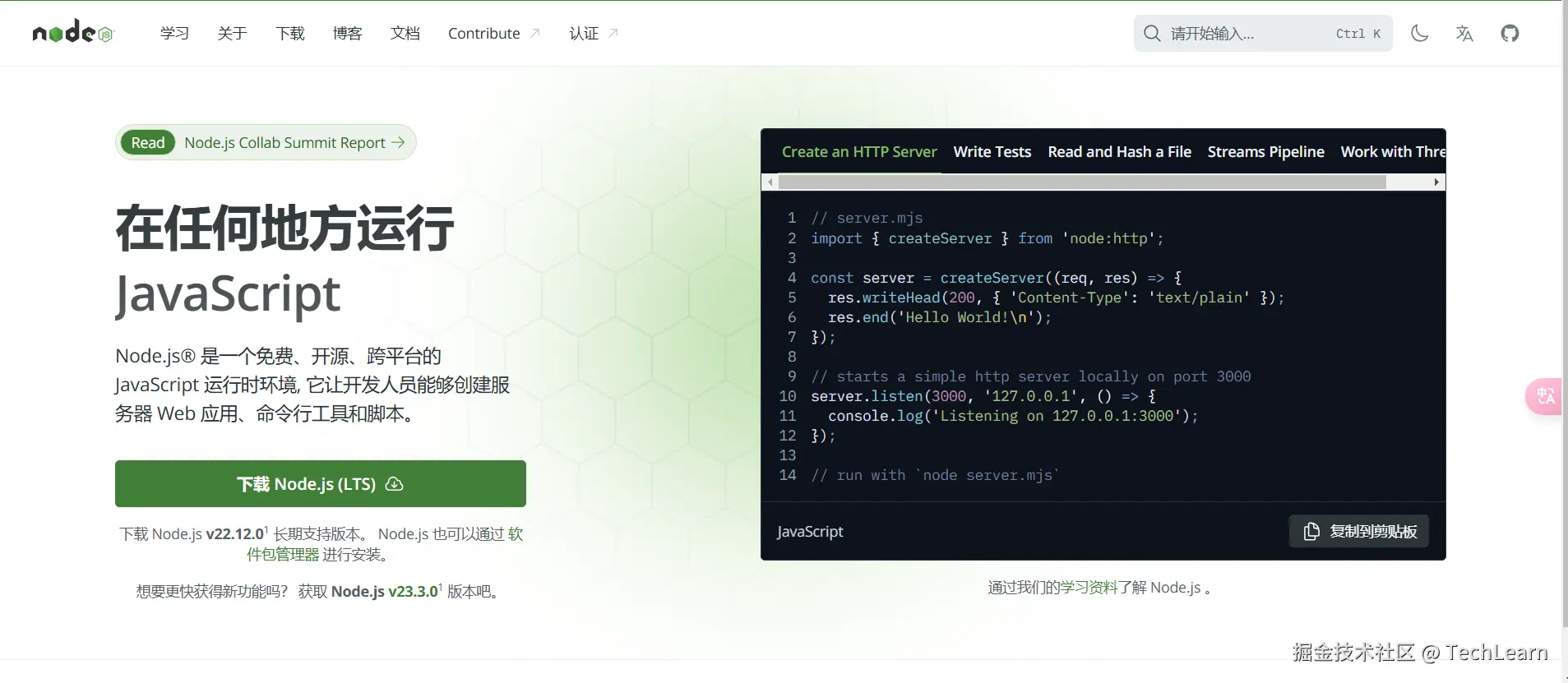The image size is (1568, 683).
Task: Open the Contribute external link
Action: [493, 34]
